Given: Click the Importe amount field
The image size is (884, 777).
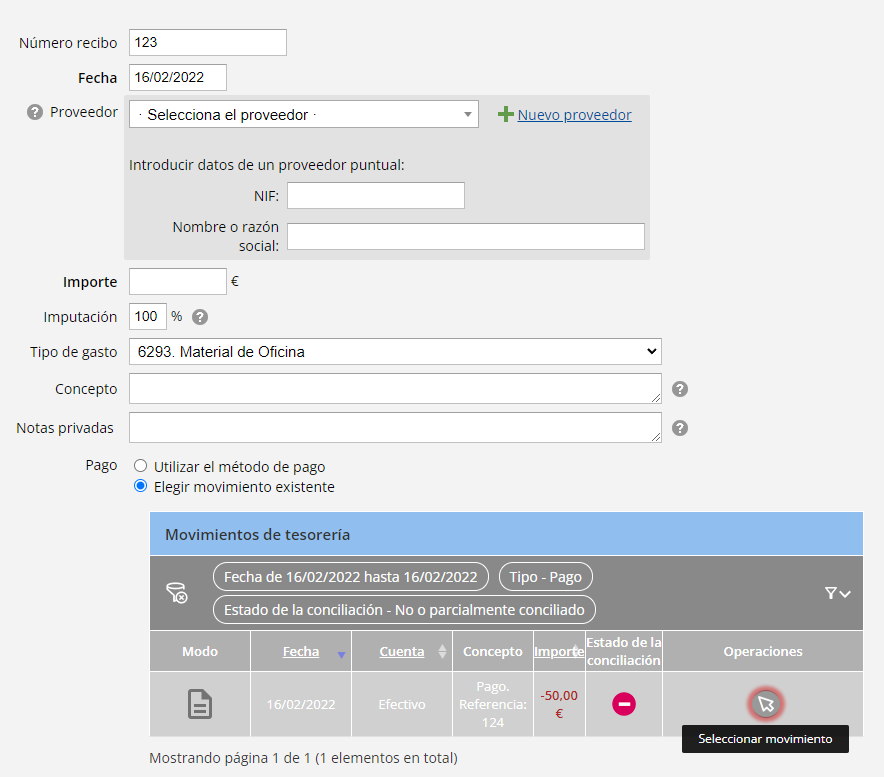Looking at the screenshot, I should tap(178, 281).
